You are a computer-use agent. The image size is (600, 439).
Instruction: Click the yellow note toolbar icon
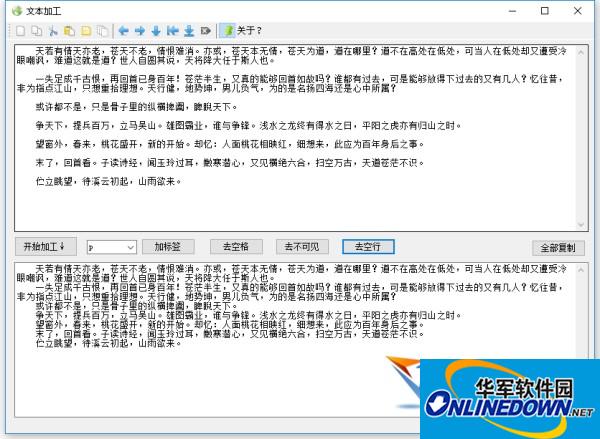pos(86,31)
